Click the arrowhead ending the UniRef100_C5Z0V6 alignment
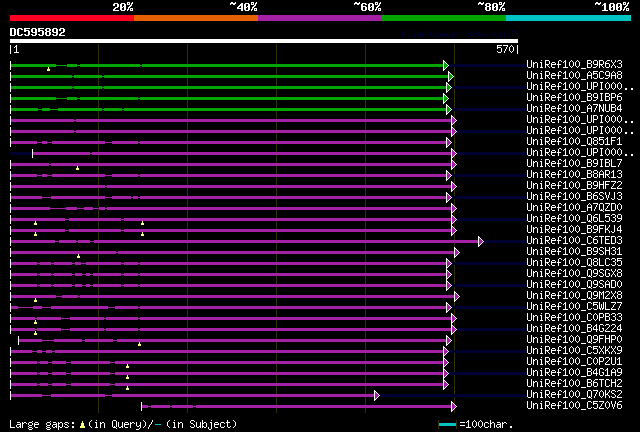640x432 pixels. [x=454, y=407]
